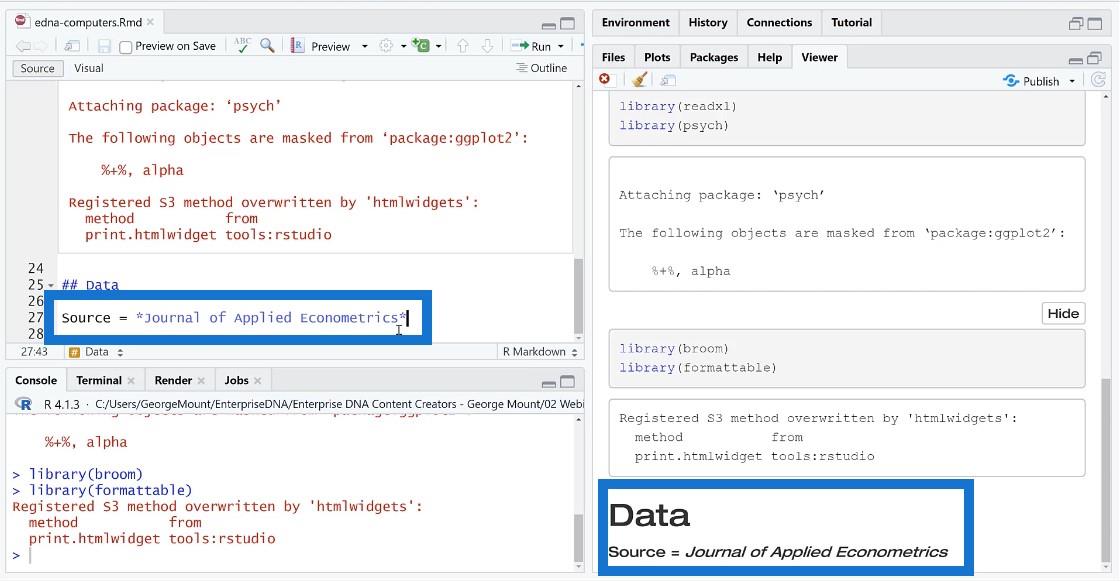Open the History tab

coord(708,22)
